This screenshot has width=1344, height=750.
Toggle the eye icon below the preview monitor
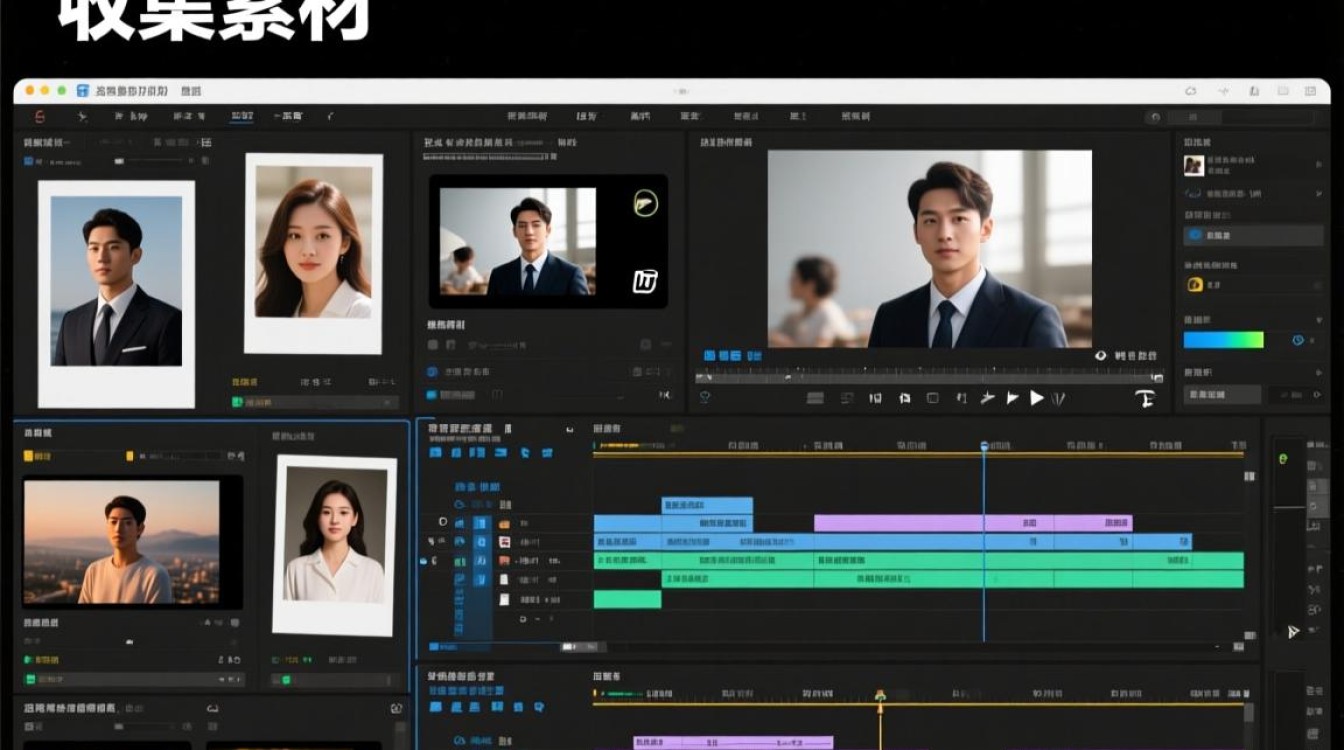click(1101, 355)
